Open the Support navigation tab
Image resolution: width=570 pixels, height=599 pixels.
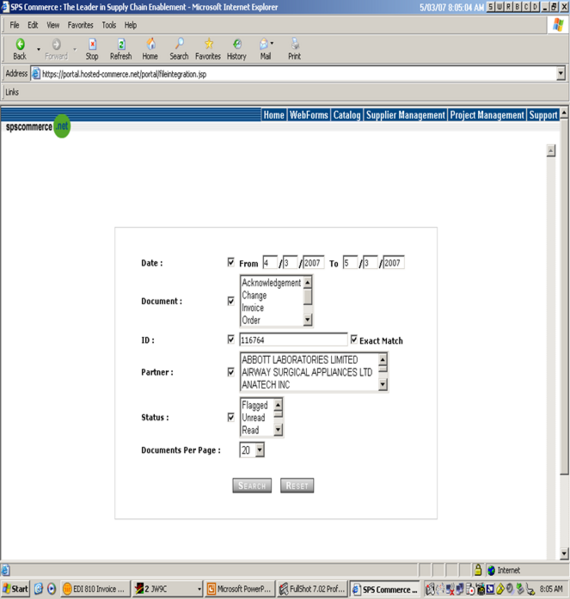click(543, 115)
